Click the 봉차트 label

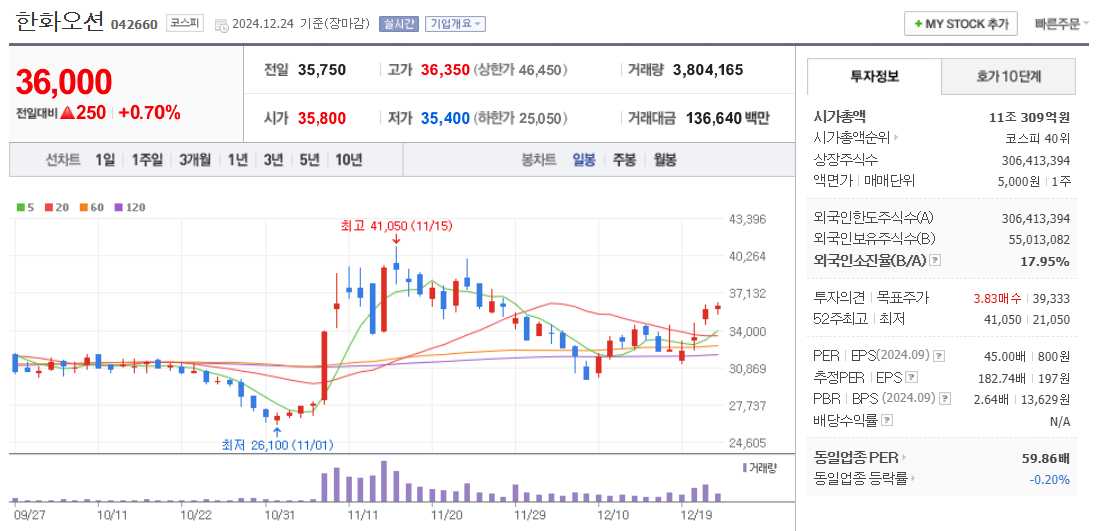(x=538, y=160)
